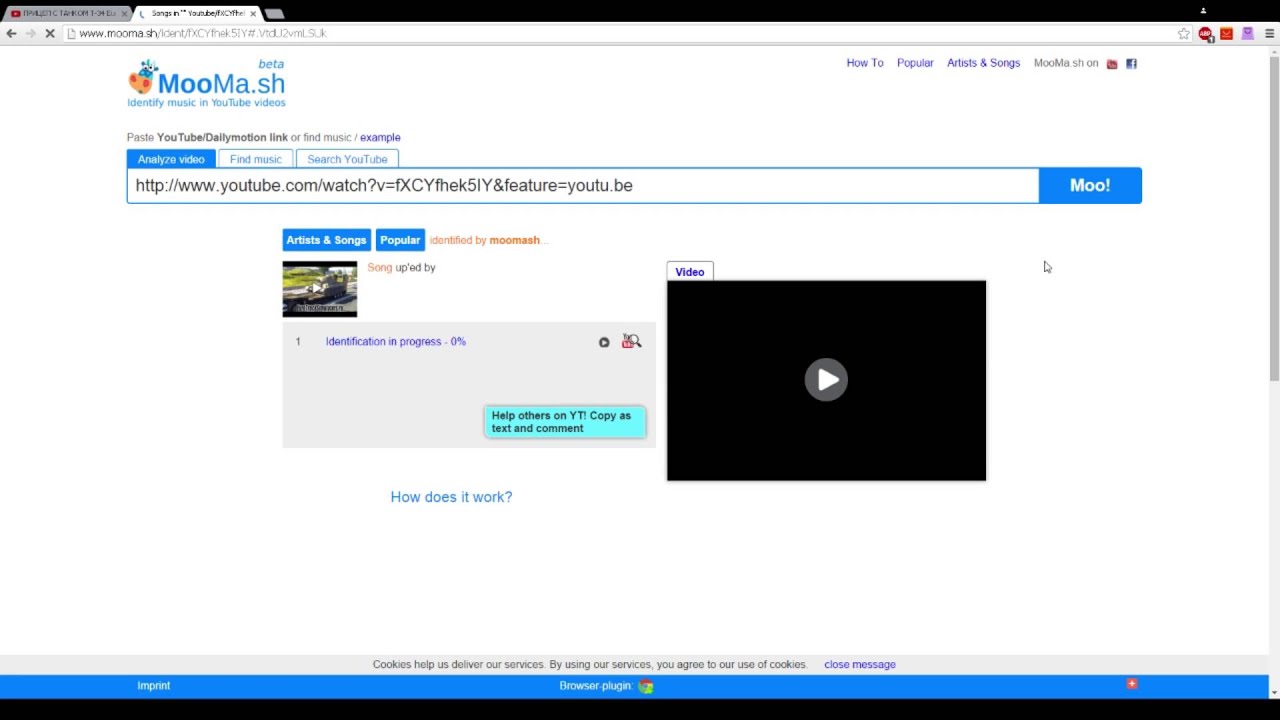Open MooMa.sh YouTube channel icon

tap(1112, 64)
